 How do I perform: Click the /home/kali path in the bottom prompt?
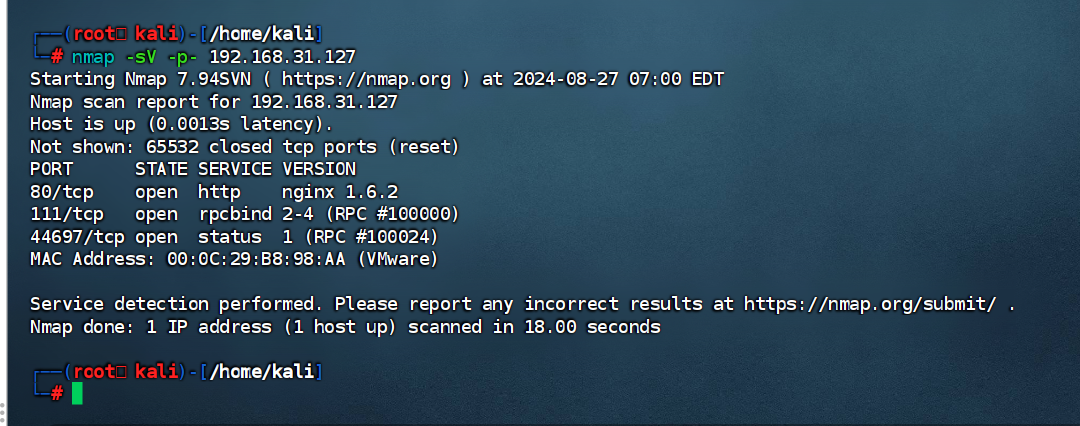pos(260,371)
